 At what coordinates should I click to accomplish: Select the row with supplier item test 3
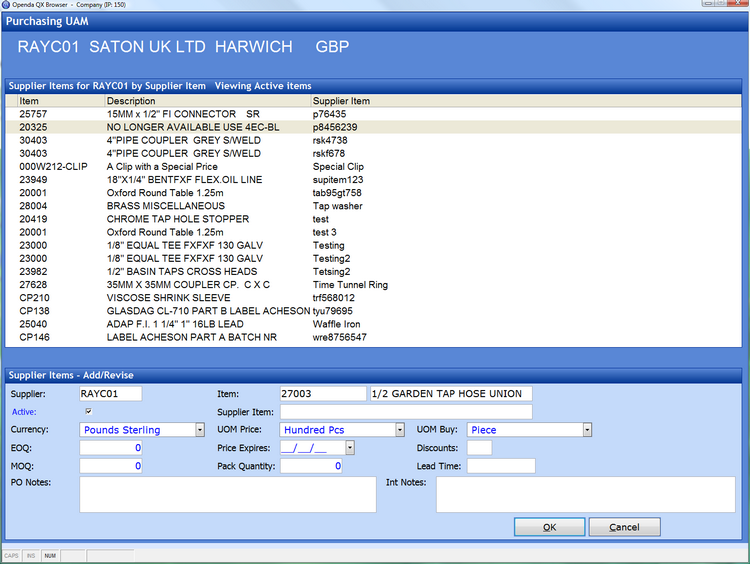click(x=373, y=232)
